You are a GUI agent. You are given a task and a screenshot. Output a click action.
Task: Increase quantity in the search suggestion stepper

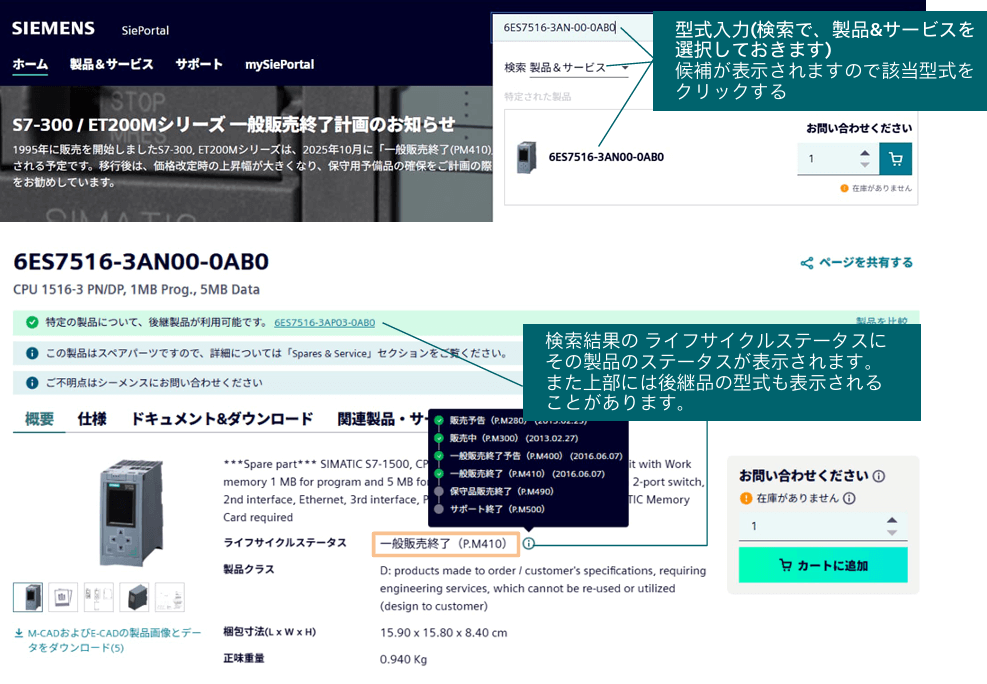(865, 153)
